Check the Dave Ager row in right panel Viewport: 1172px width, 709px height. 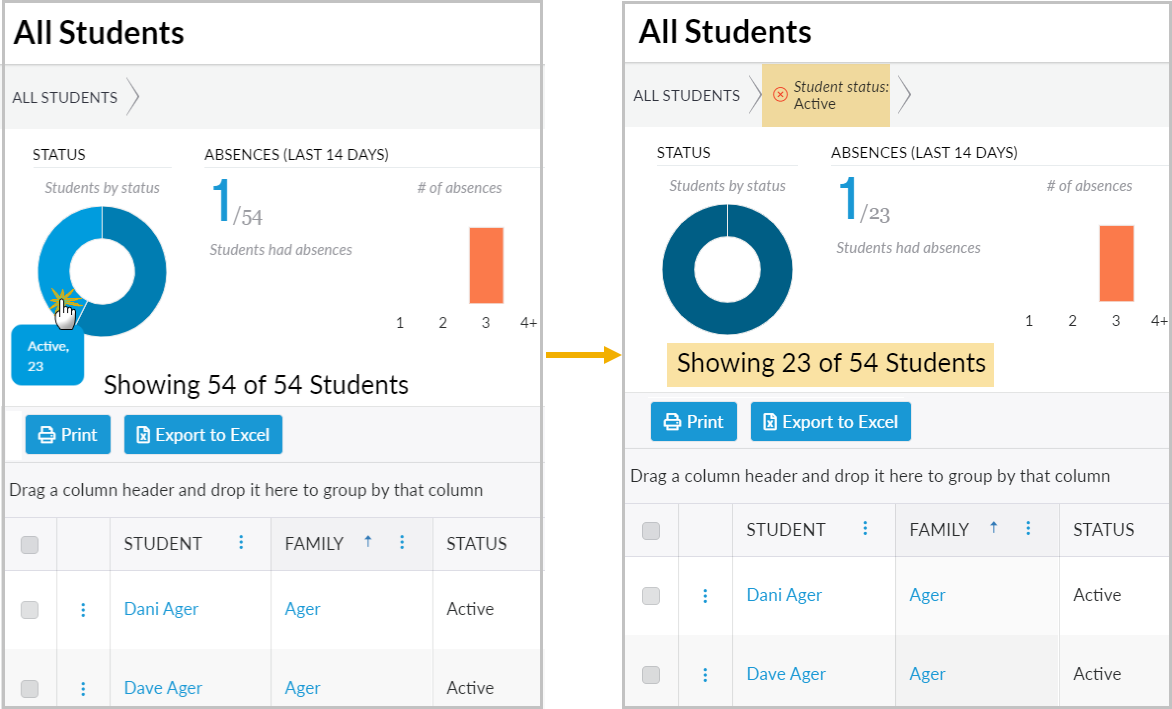pyautogui.click(x=651, y=675)
